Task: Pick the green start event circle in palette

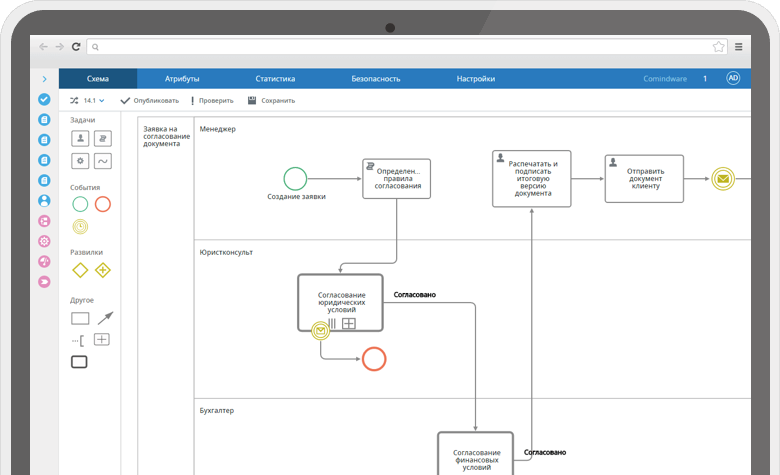Action: 81,204
